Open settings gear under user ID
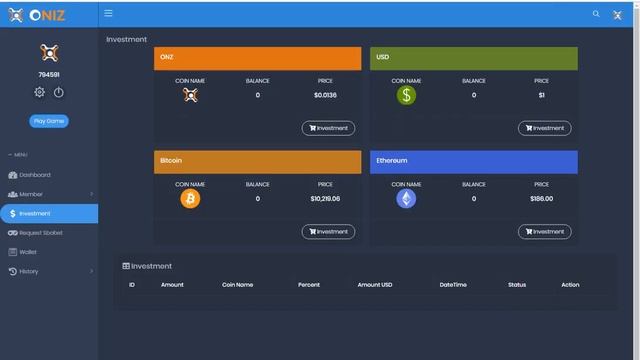Viewport: 640px width, 360px height. point(40,92)
